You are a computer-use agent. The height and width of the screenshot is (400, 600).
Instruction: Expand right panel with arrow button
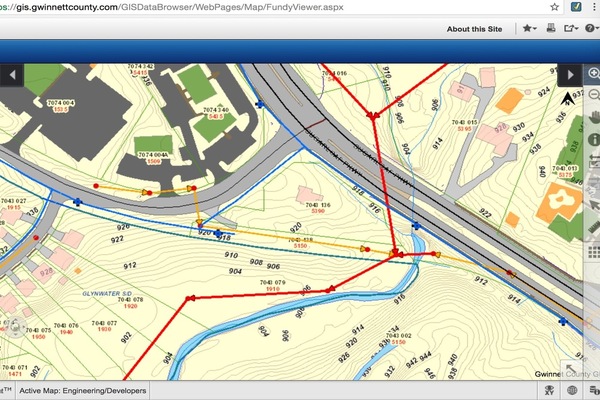(569, 75)
